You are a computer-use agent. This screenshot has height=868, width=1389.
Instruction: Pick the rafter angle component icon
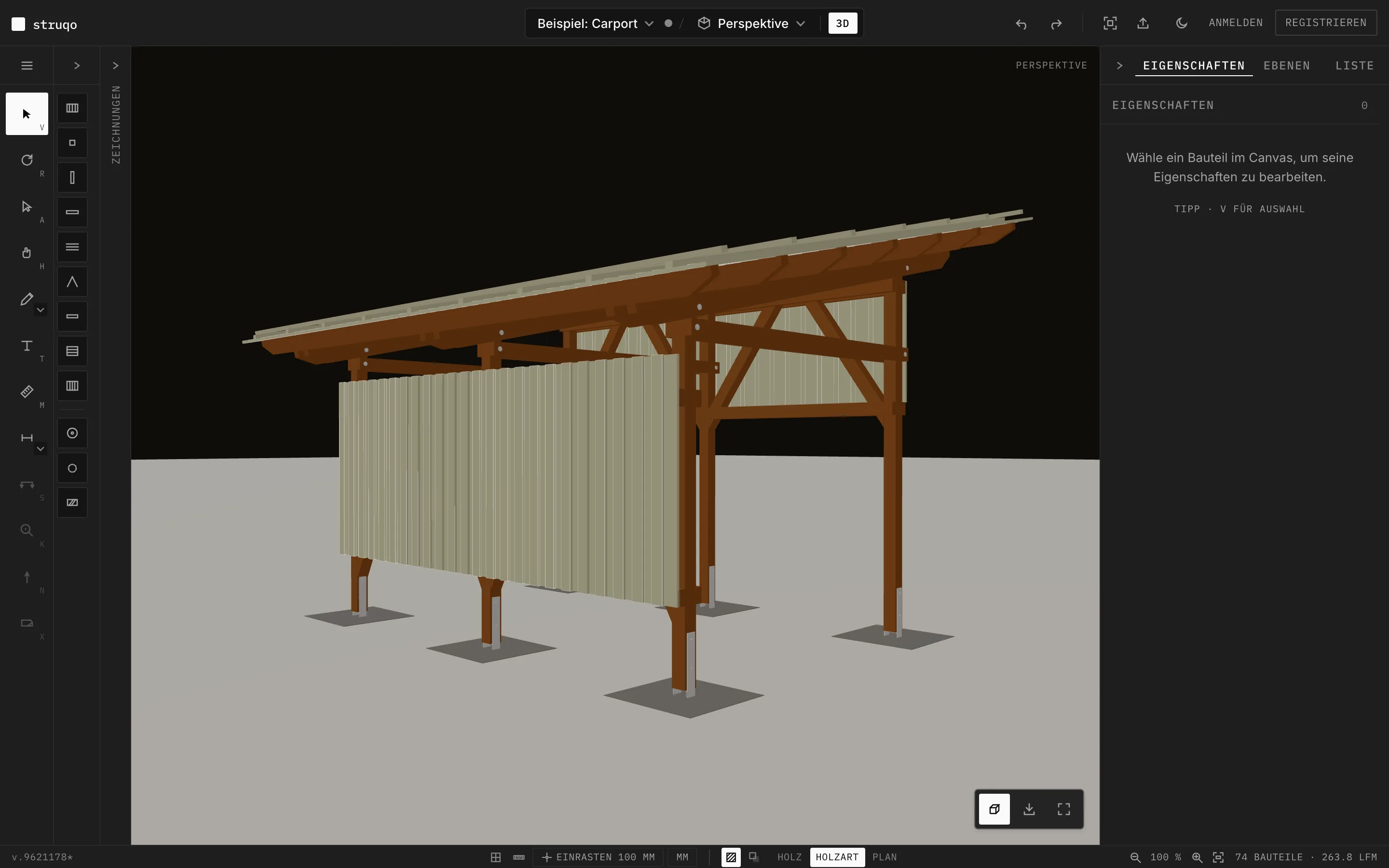click(x=72, y=282)
